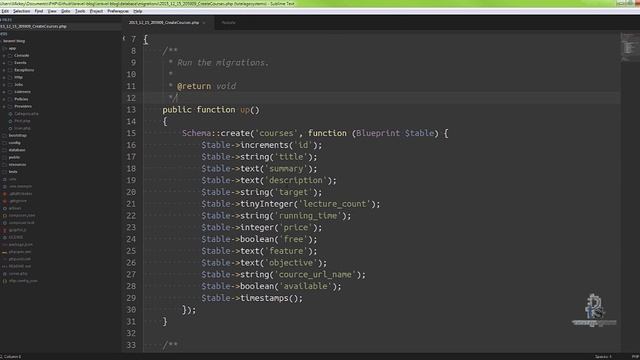Select CreateCourses.php under open files in sidebar

tap(33, 27)
